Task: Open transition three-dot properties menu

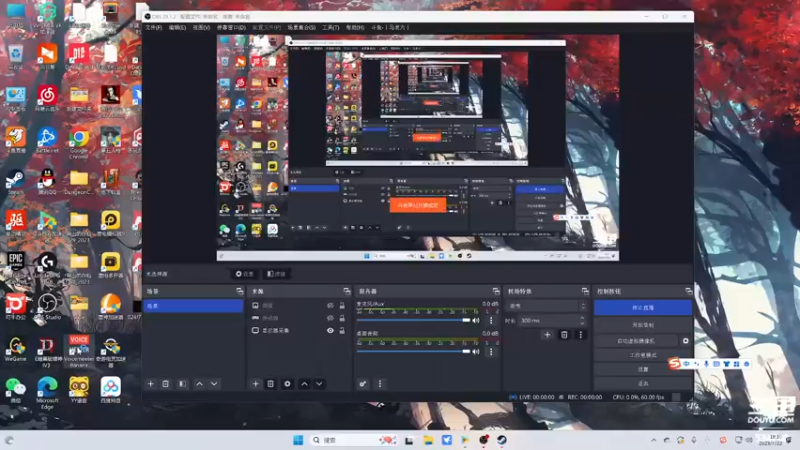Action: point(580,335)
